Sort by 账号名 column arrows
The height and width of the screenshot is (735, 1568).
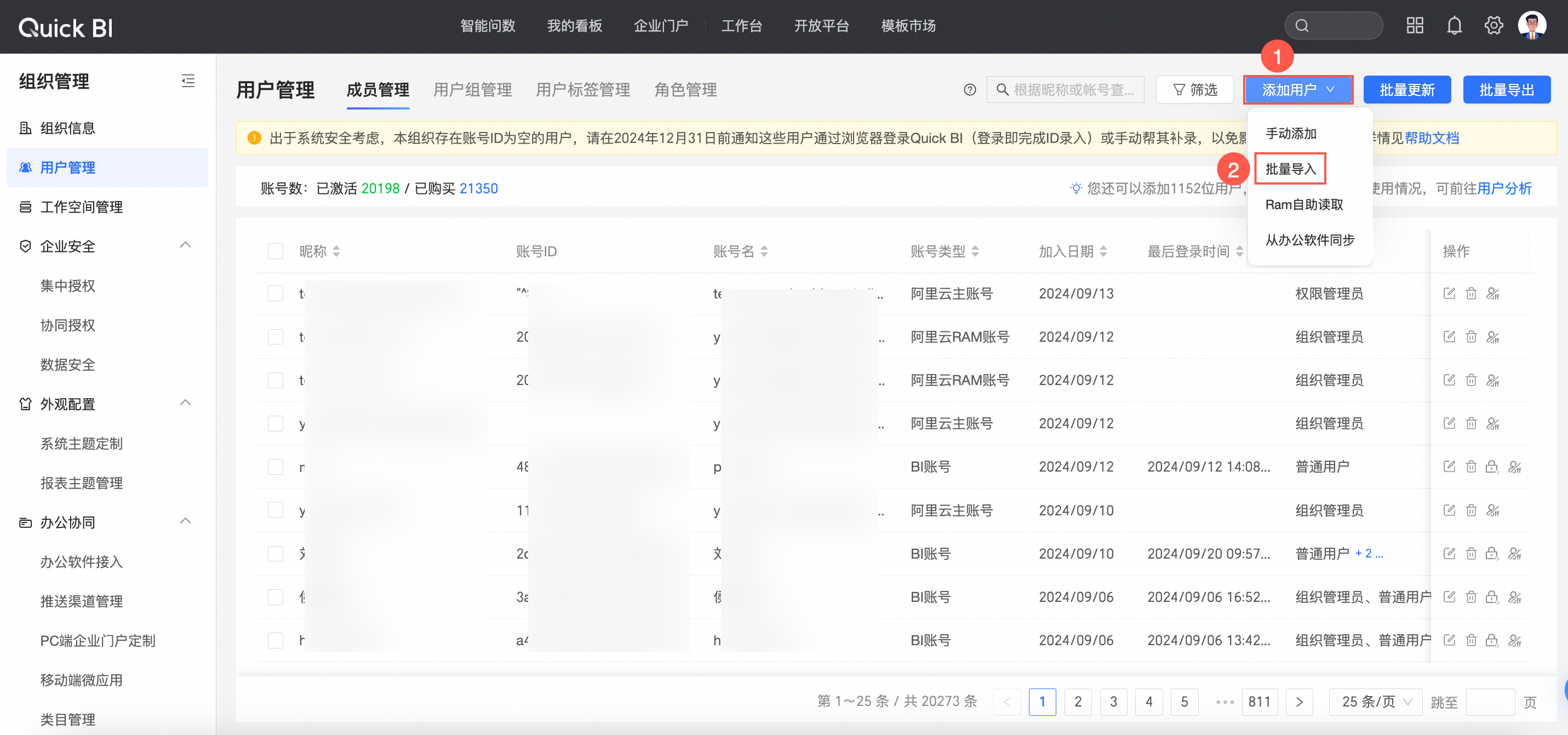pyautogui.click(x=764, y=251)
